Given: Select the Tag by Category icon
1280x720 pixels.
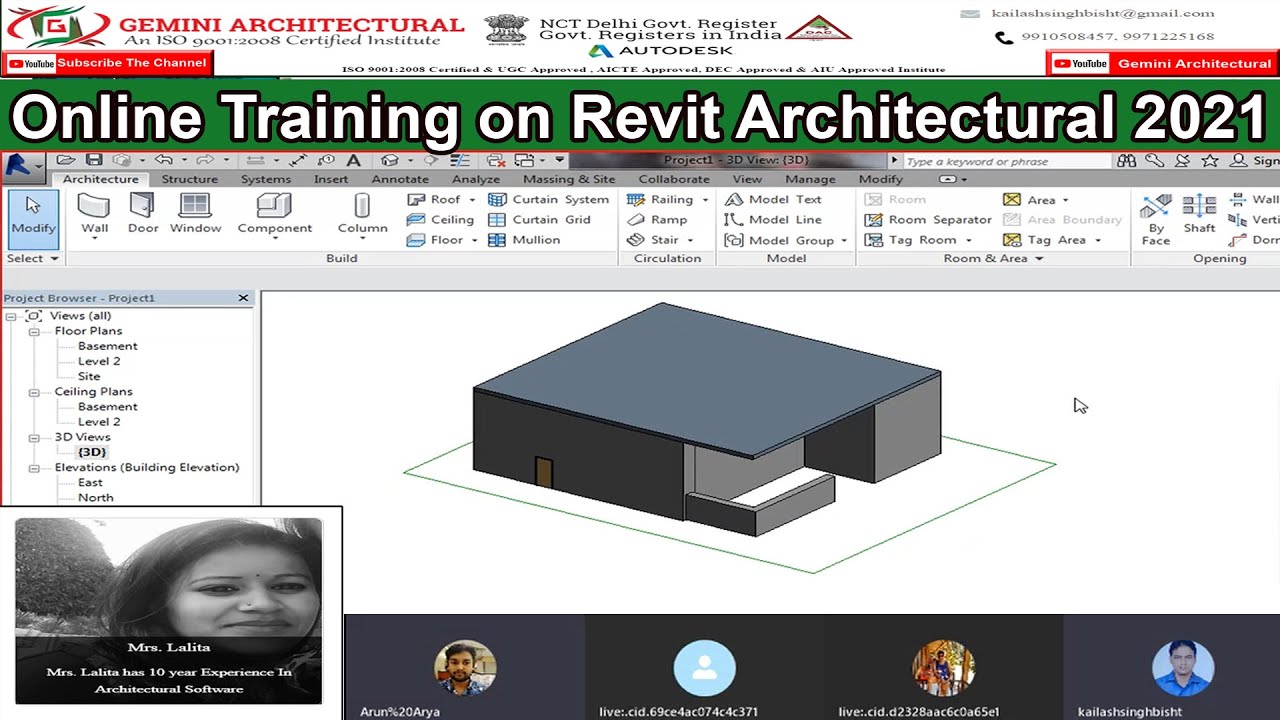Looking at the screenshot, I should 326,160.
